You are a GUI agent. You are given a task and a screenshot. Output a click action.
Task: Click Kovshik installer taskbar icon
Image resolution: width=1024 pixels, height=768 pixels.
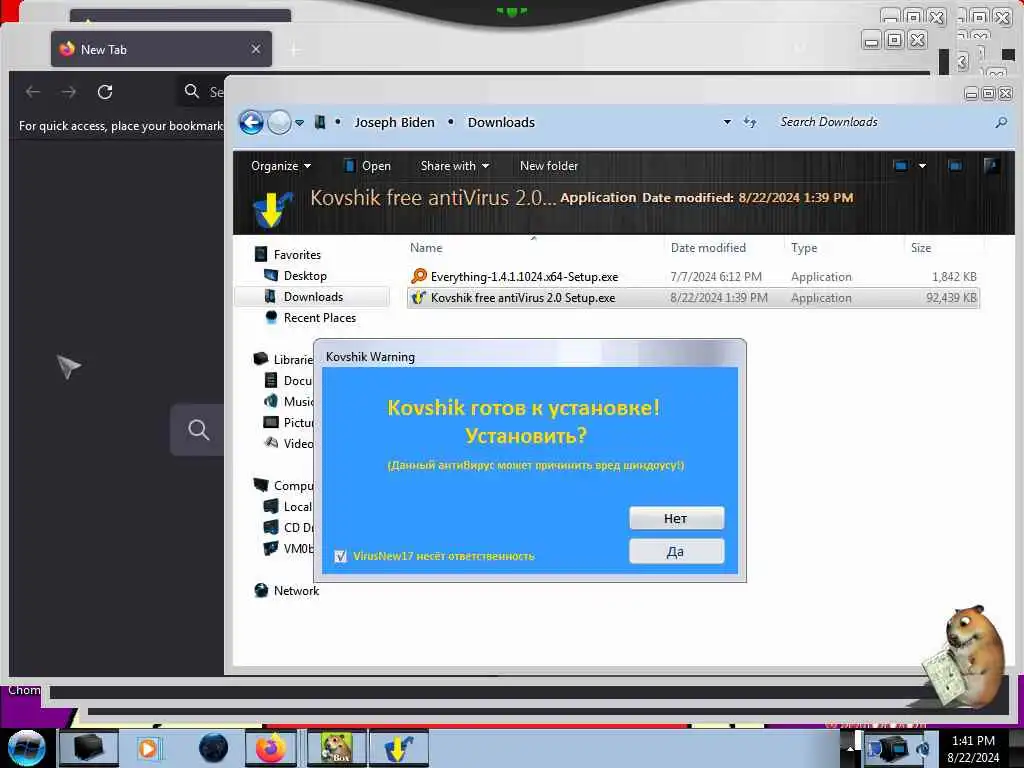[x=398, y=748]
